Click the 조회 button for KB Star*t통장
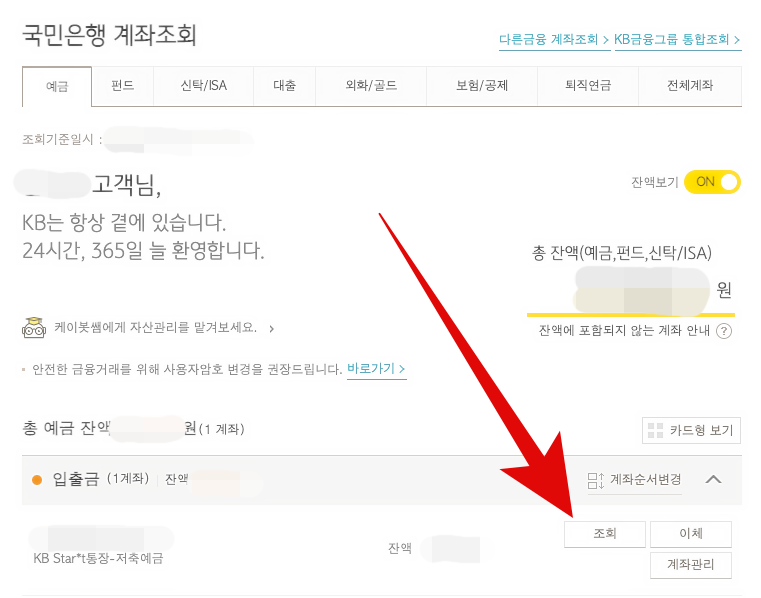The width and height of the screenshot is (761, 598). [605, 534]
